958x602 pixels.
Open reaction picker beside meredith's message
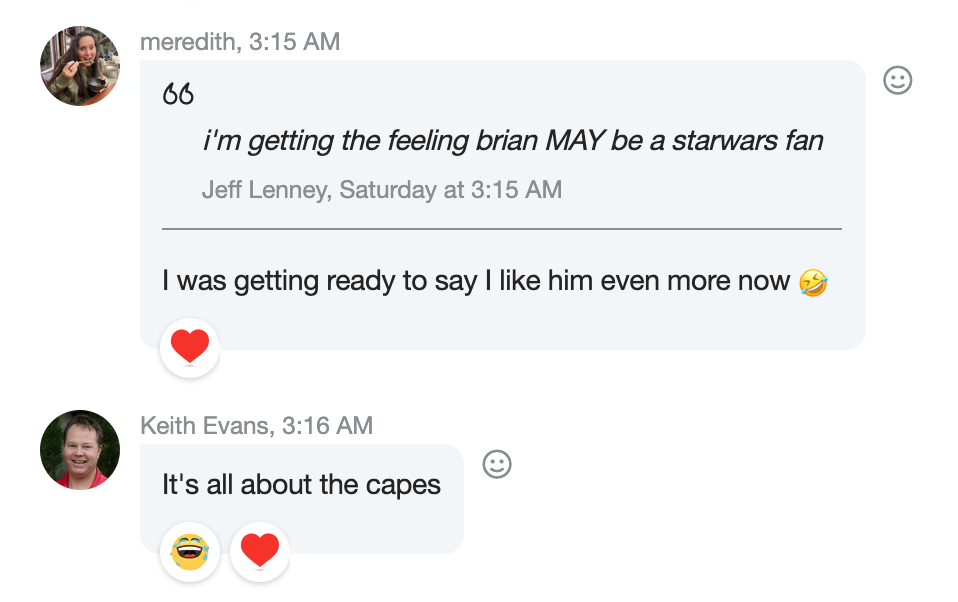[897, 80]
